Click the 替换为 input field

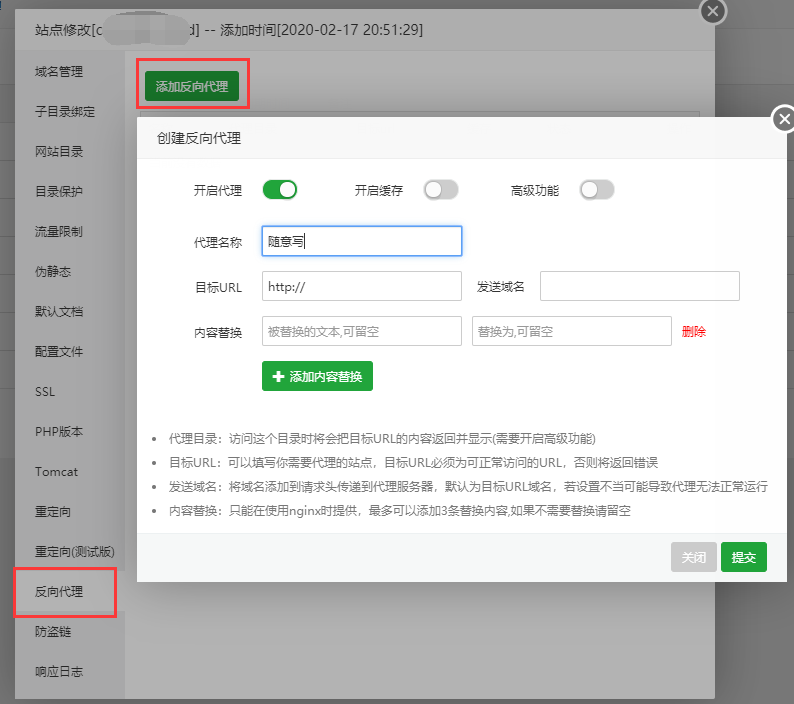coord(572,331)
